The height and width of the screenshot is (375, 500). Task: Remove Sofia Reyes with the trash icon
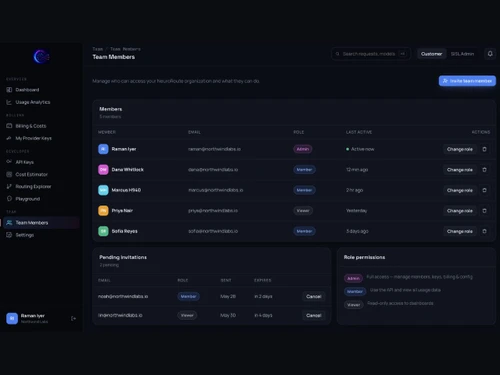click(x=484, y=231)
